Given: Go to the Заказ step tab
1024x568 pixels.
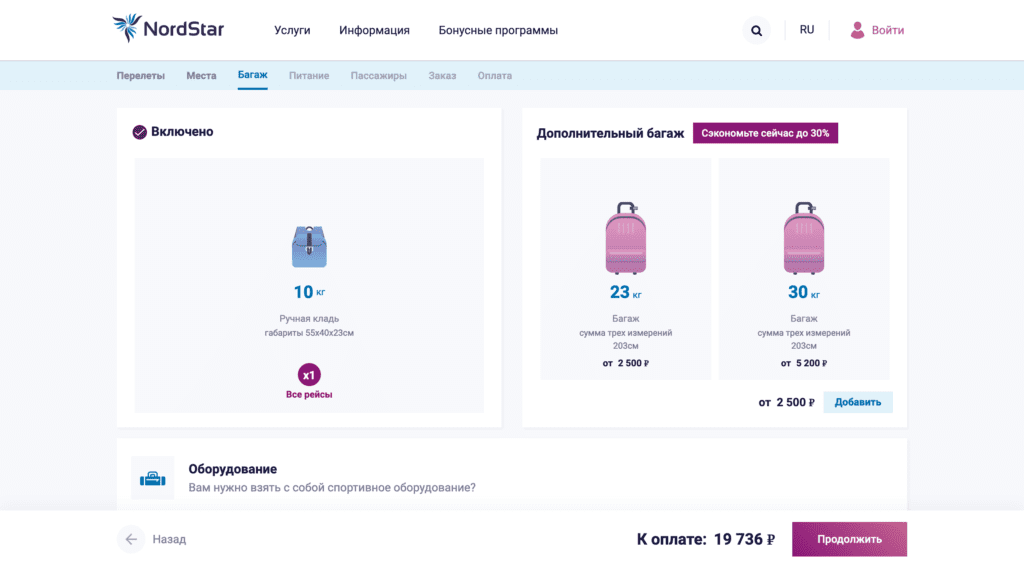Looking at the screenshot, I should click(x=442, y=76).
